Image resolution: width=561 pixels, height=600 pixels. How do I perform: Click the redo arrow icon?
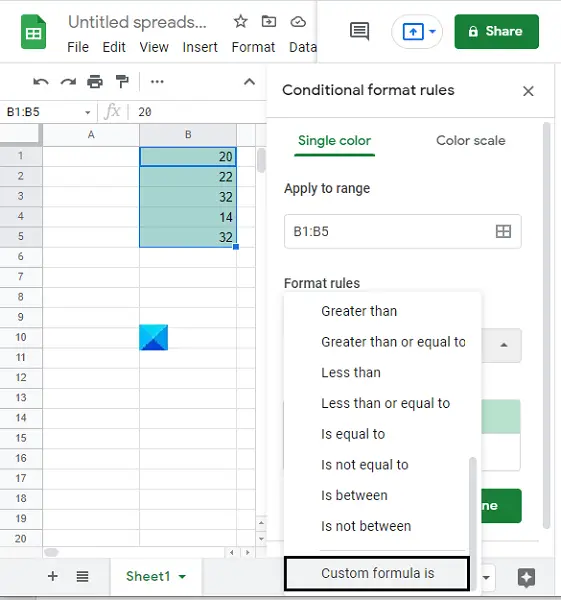(x=68, y=82)
